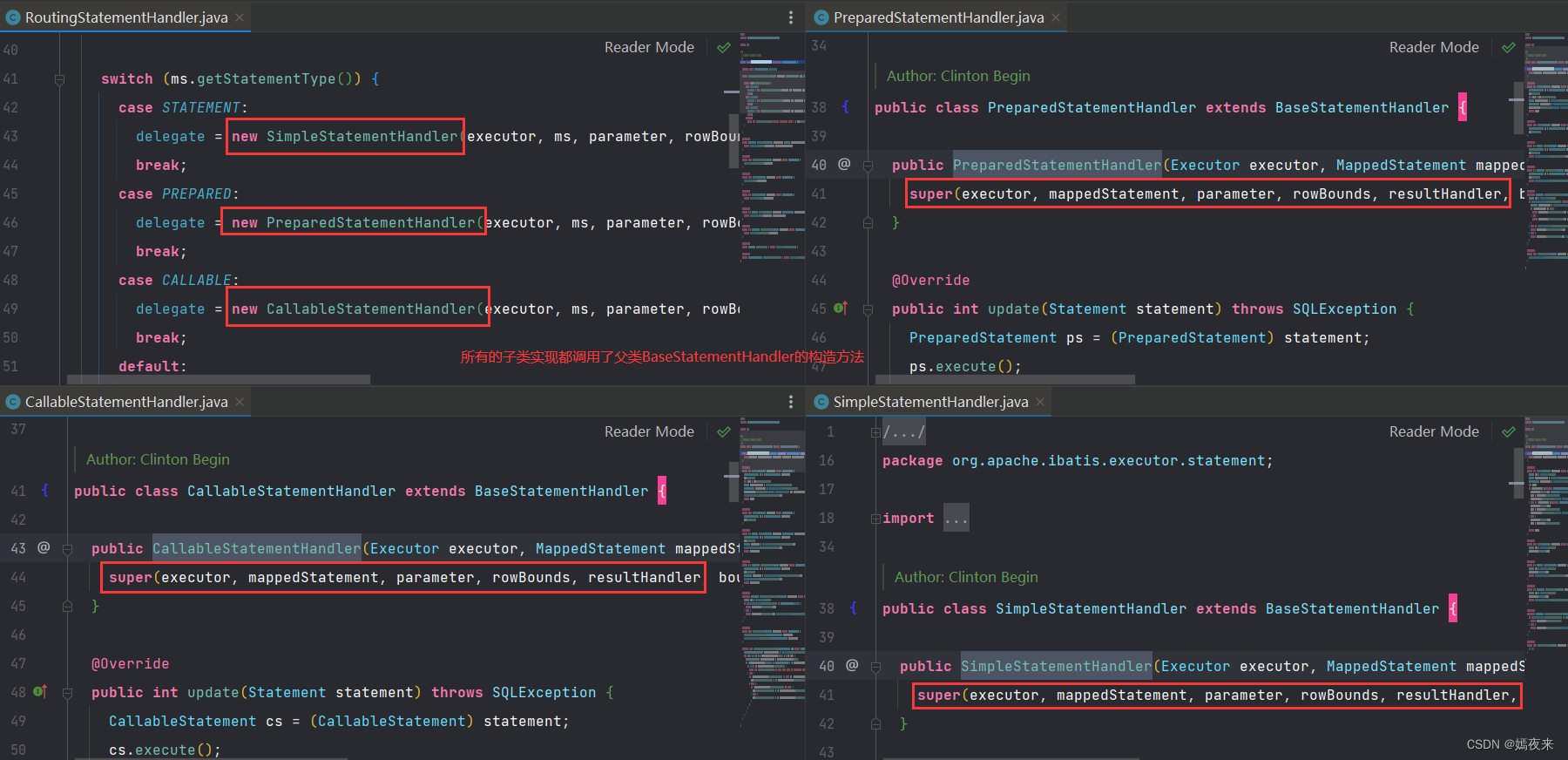Select SimpleStatementHandler.java tab

click(929, 402)
